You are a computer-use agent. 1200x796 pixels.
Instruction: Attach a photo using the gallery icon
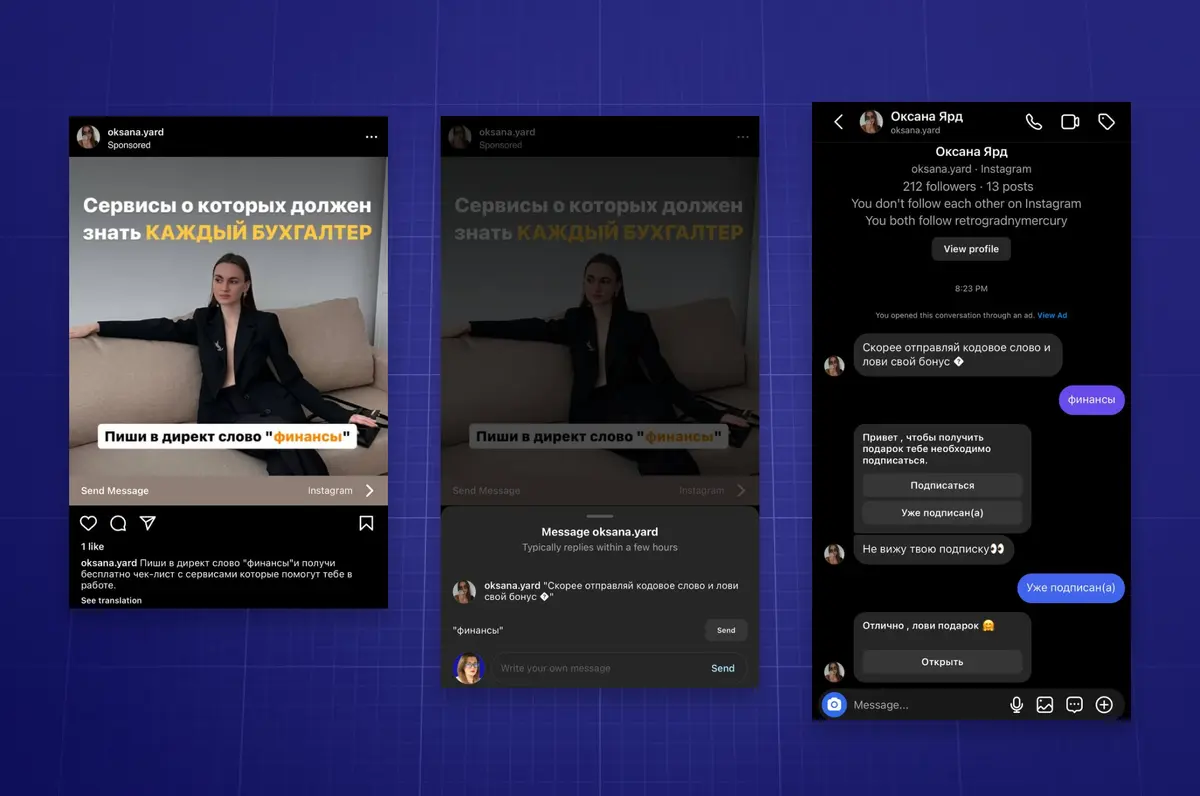pos(1045,705)
